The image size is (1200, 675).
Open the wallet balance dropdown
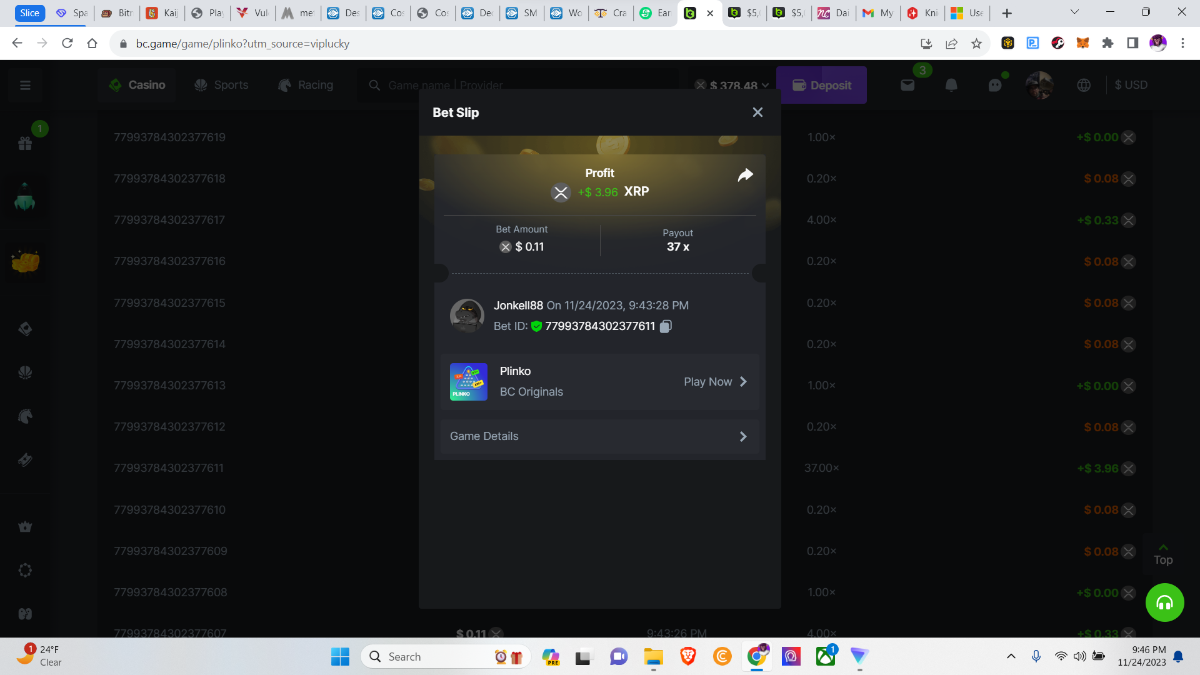[733, 86]
